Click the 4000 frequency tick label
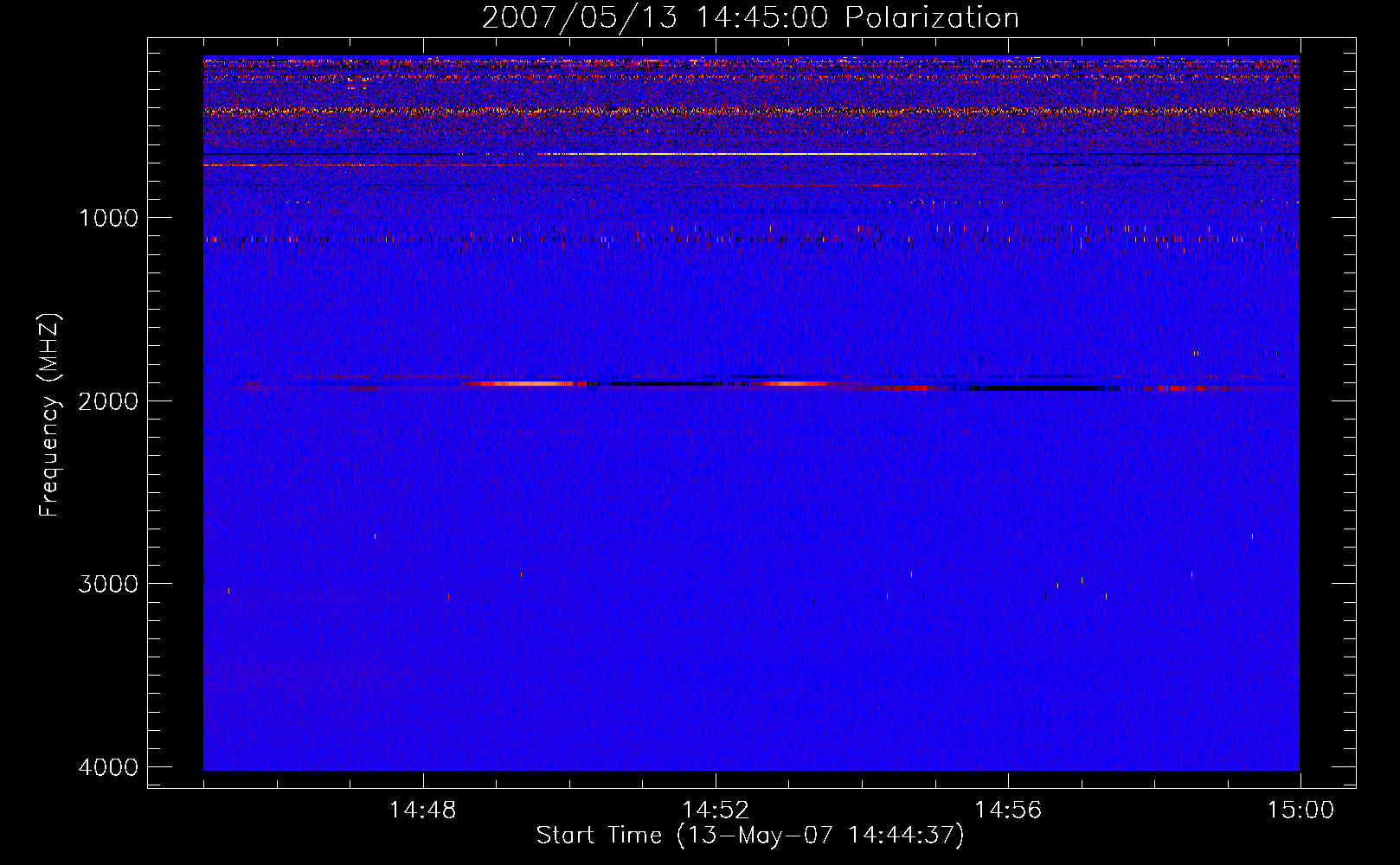 [x=109, y=767]
